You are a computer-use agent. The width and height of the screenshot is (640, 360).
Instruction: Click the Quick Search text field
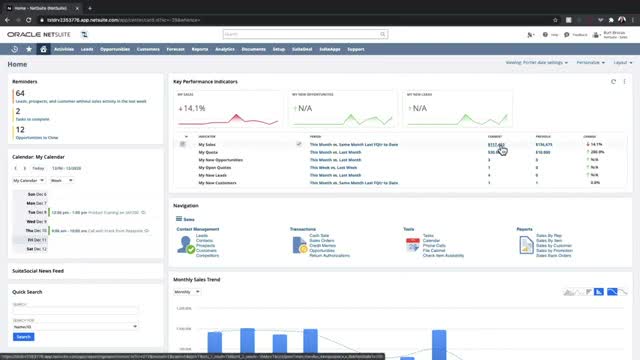75,311
